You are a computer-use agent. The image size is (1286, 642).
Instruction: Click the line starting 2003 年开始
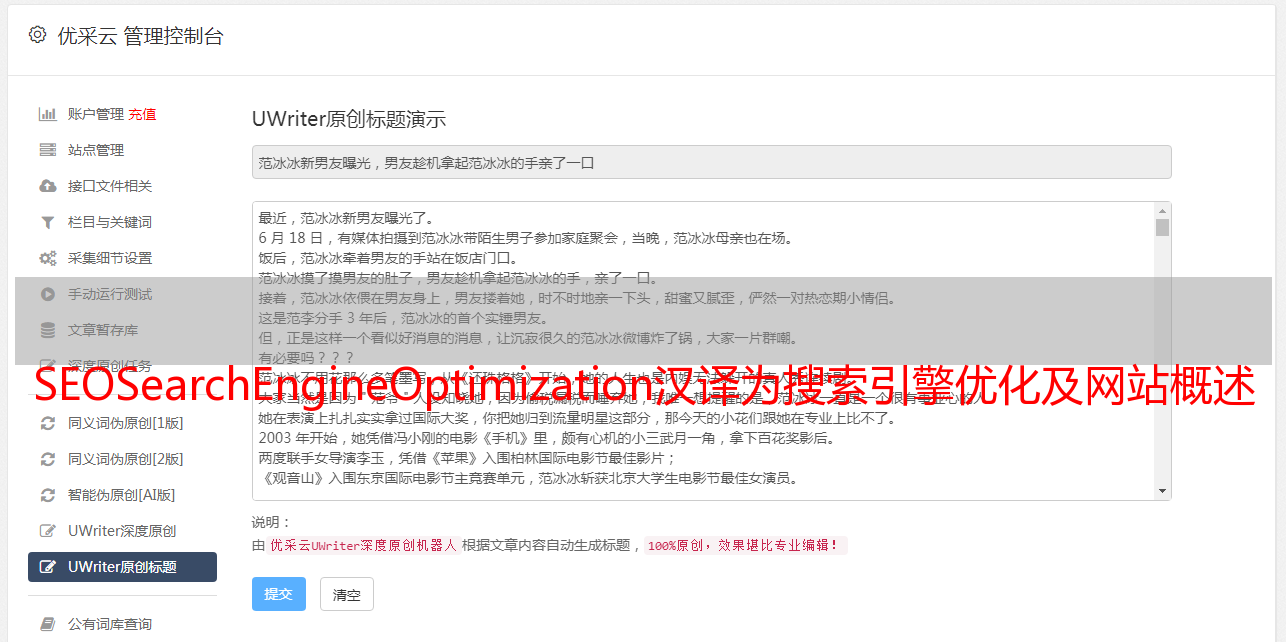coord(547,438)
